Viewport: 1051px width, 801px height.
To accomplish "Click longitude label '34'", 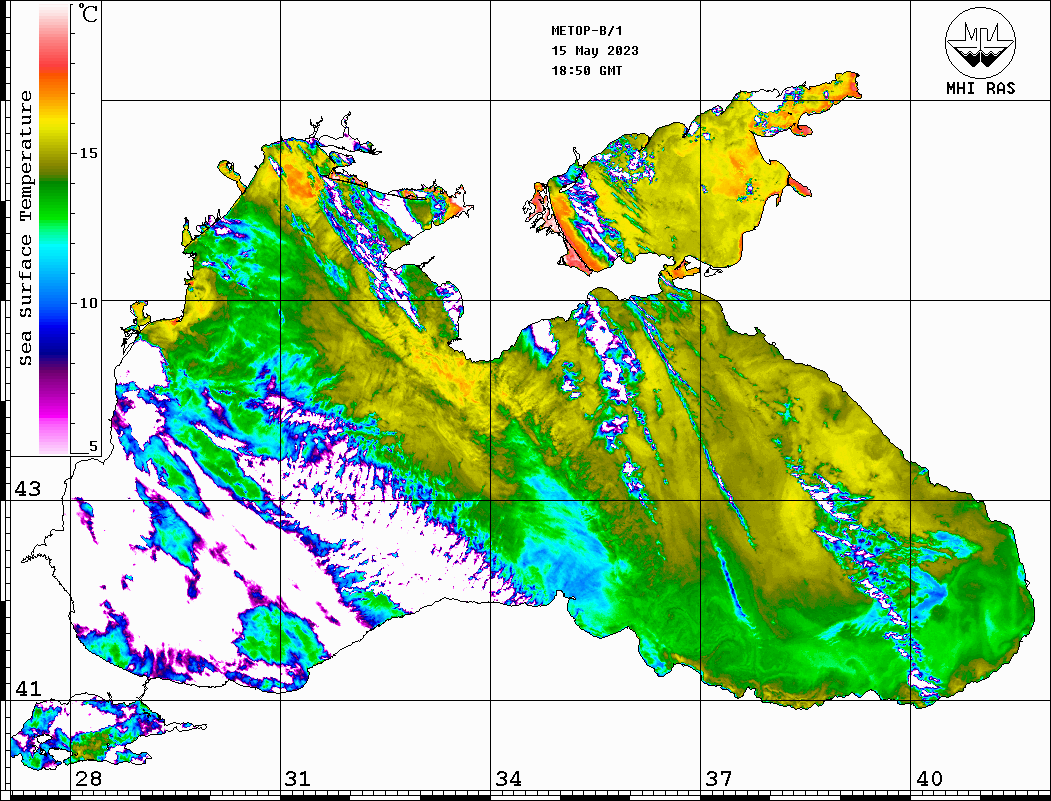I will pos(508,778).
